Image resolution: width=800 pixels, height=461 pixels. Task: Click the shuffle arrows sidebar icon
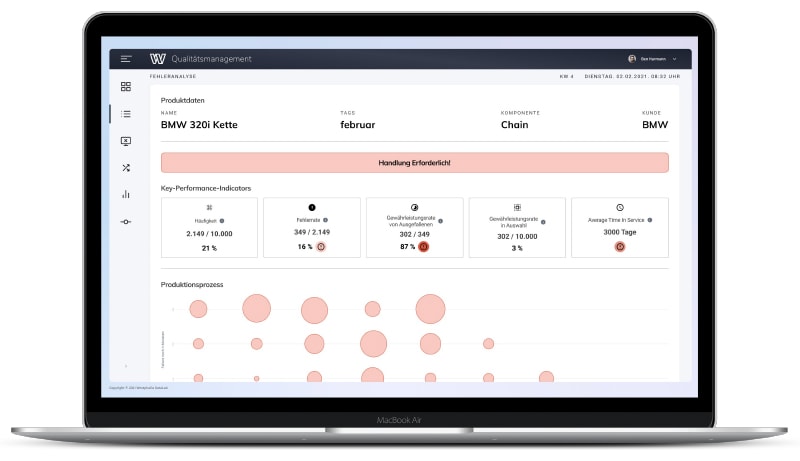[x=126, y=168]
